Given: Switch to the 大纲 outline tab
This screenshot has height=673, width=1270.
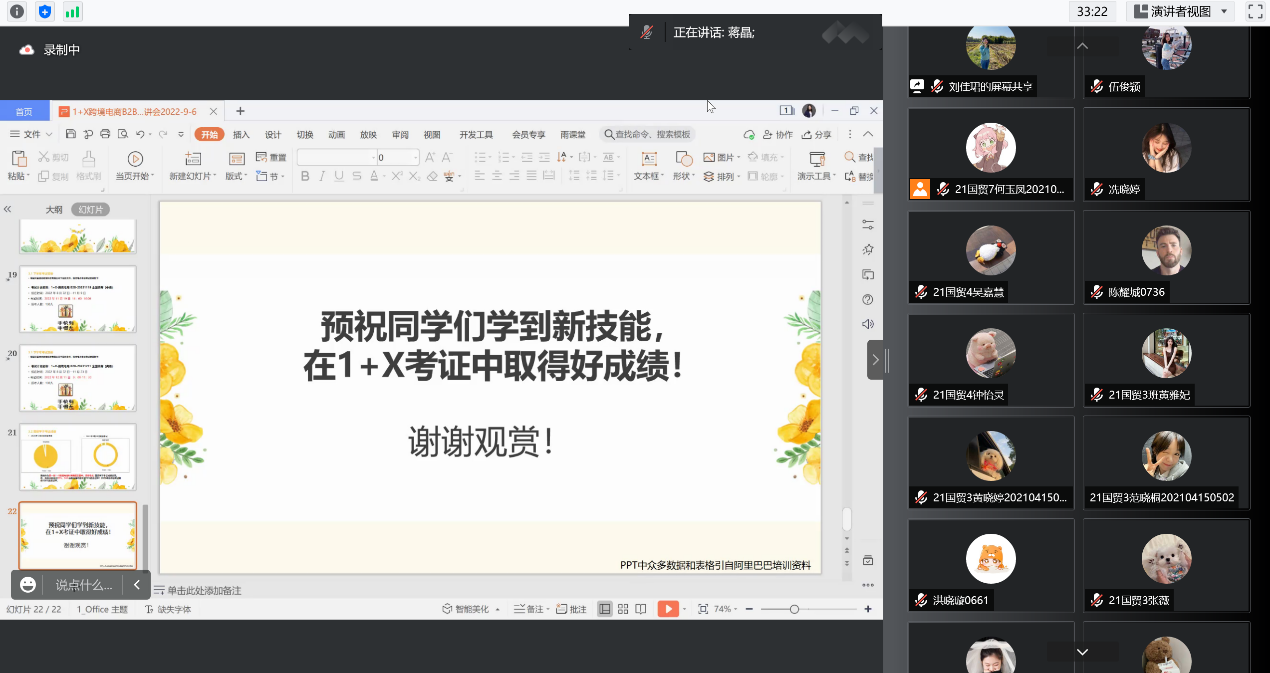Looking at the screenshot, I should [x=54, y=210].
